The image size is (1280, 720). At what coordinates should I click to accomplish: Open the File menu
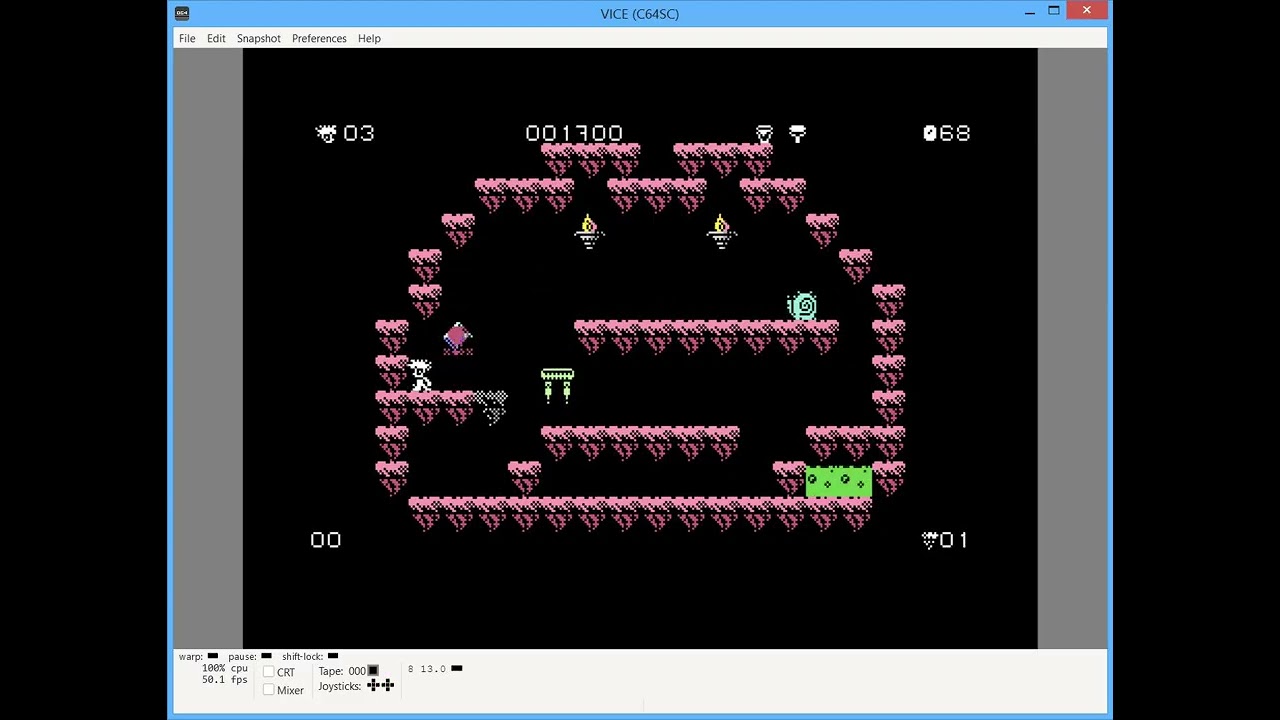187,38
